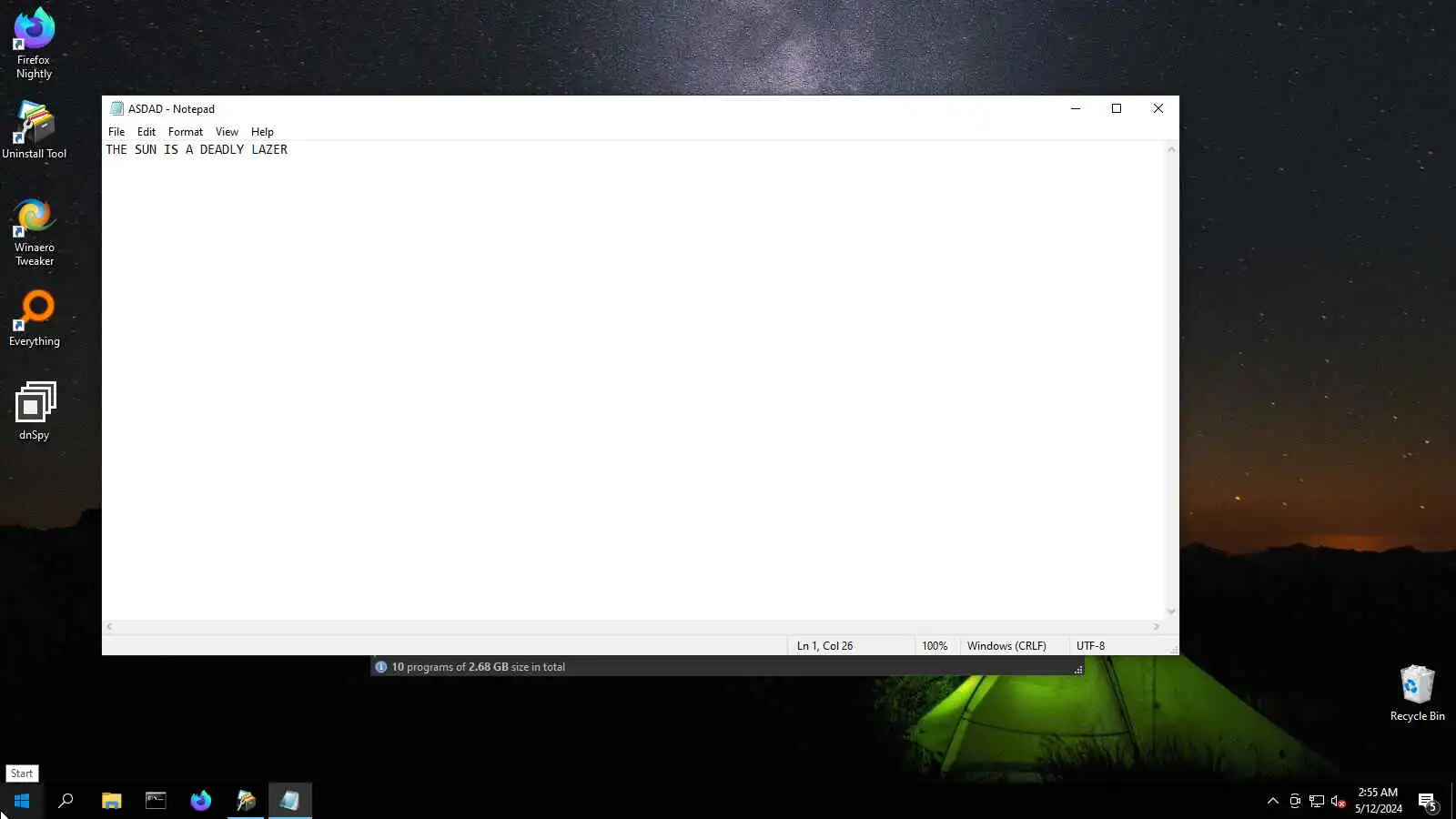Open File Explorer from the taskbar
Image resolution: width=1456 pixels, height=819 pixels.
click(x=111, y=801)
